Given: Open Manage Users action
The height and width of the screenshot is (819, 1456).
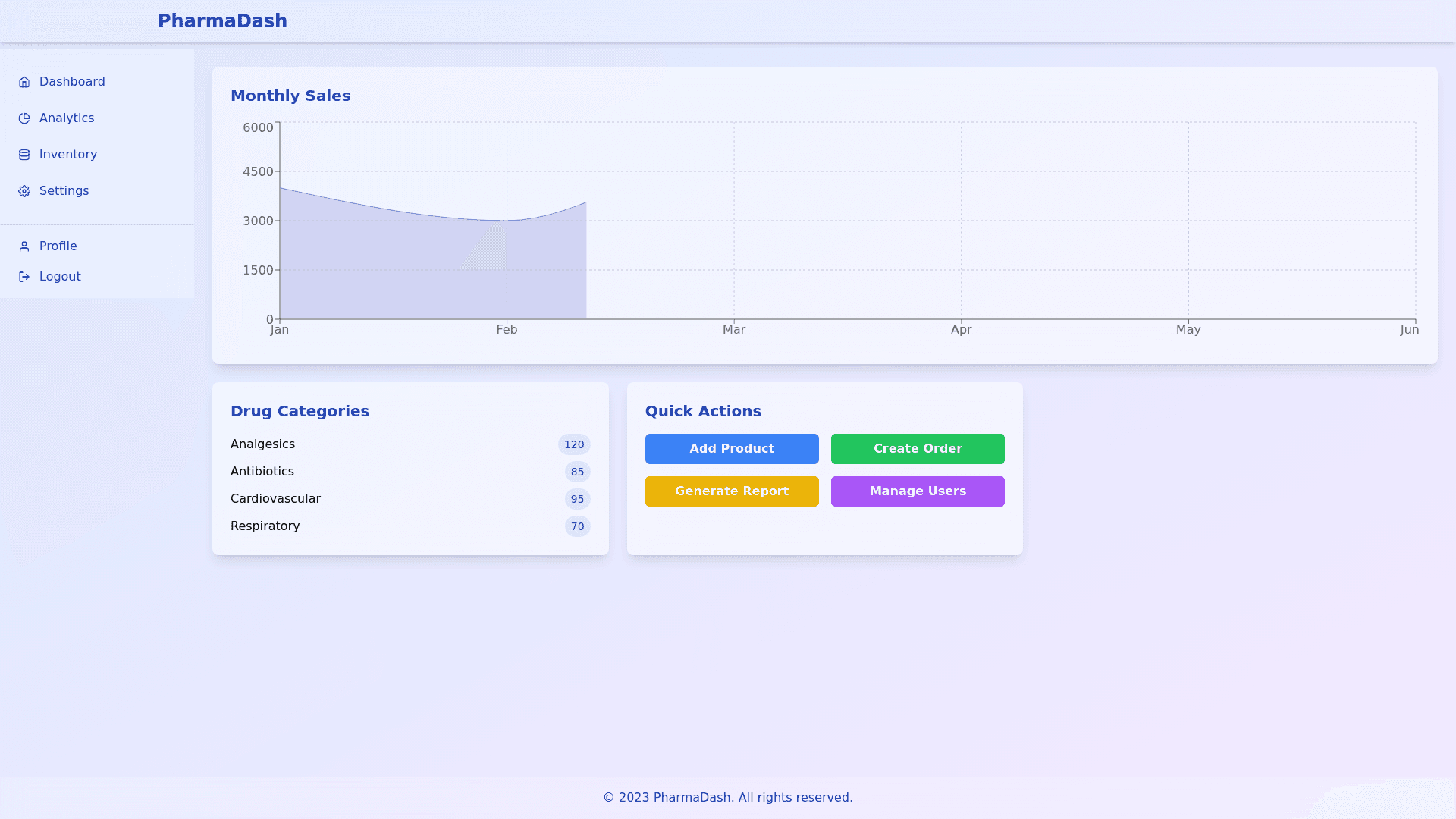Looking at the screenshot, I should [x=918, y=491].
